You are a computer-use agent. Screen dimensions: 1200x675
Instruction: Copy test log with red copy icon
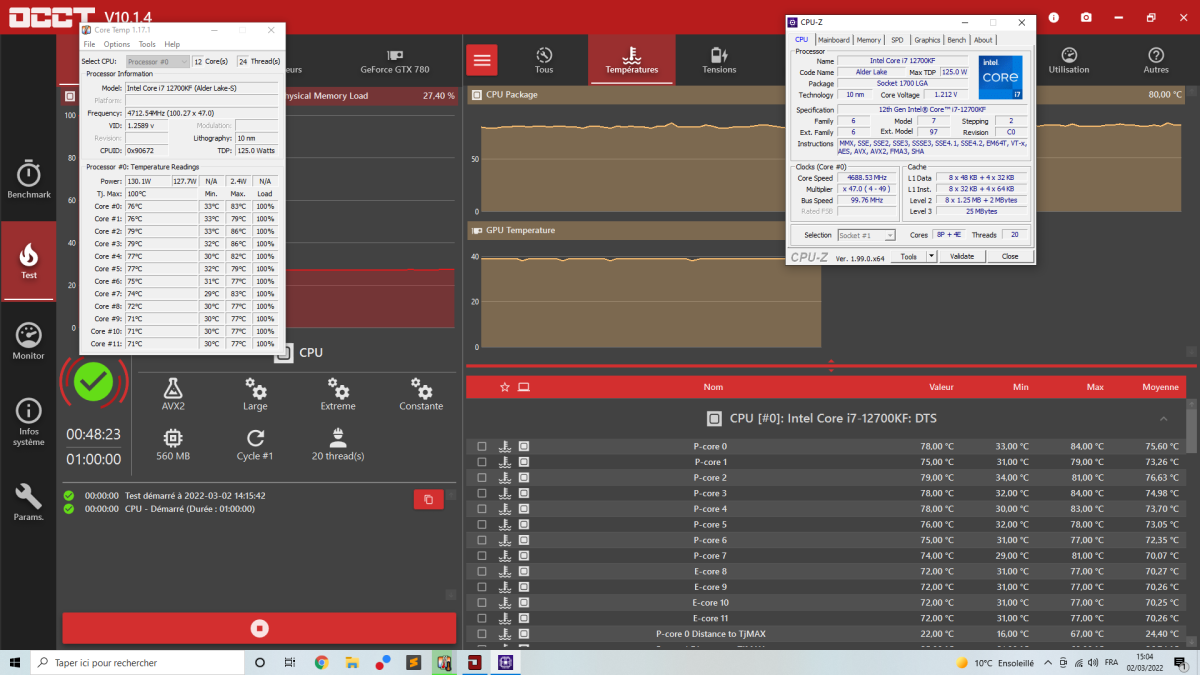[x=428, y=499]
